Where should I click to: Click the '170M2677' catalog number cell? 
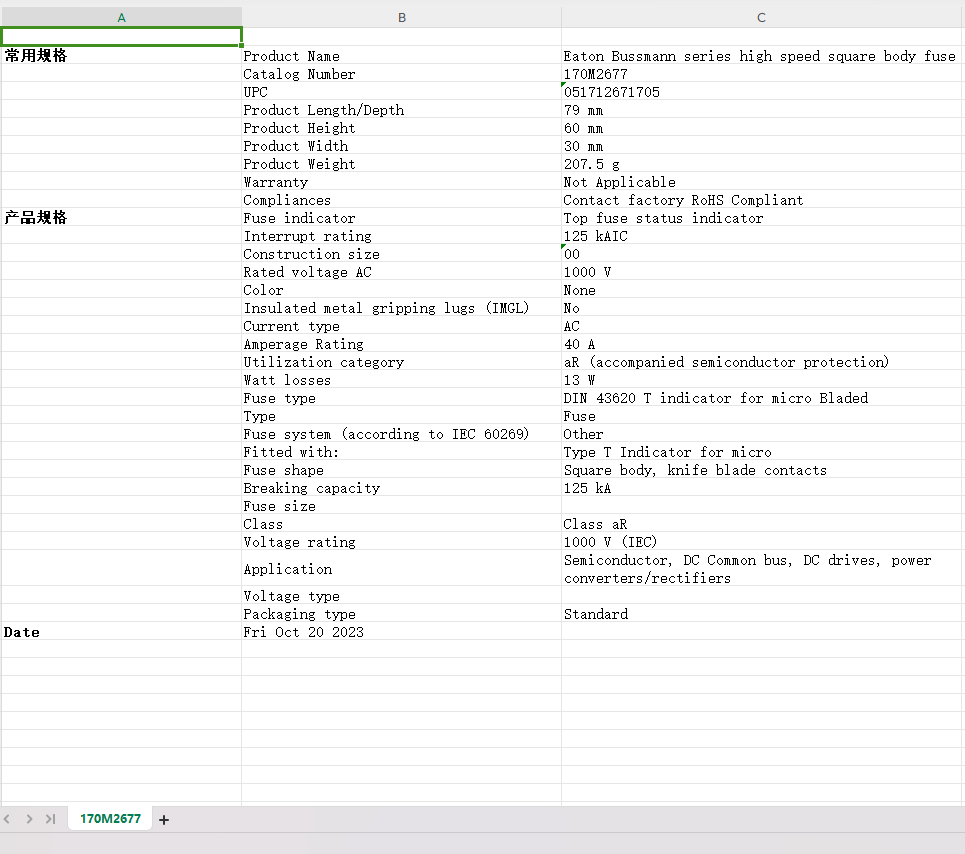[x=761, y=74]
